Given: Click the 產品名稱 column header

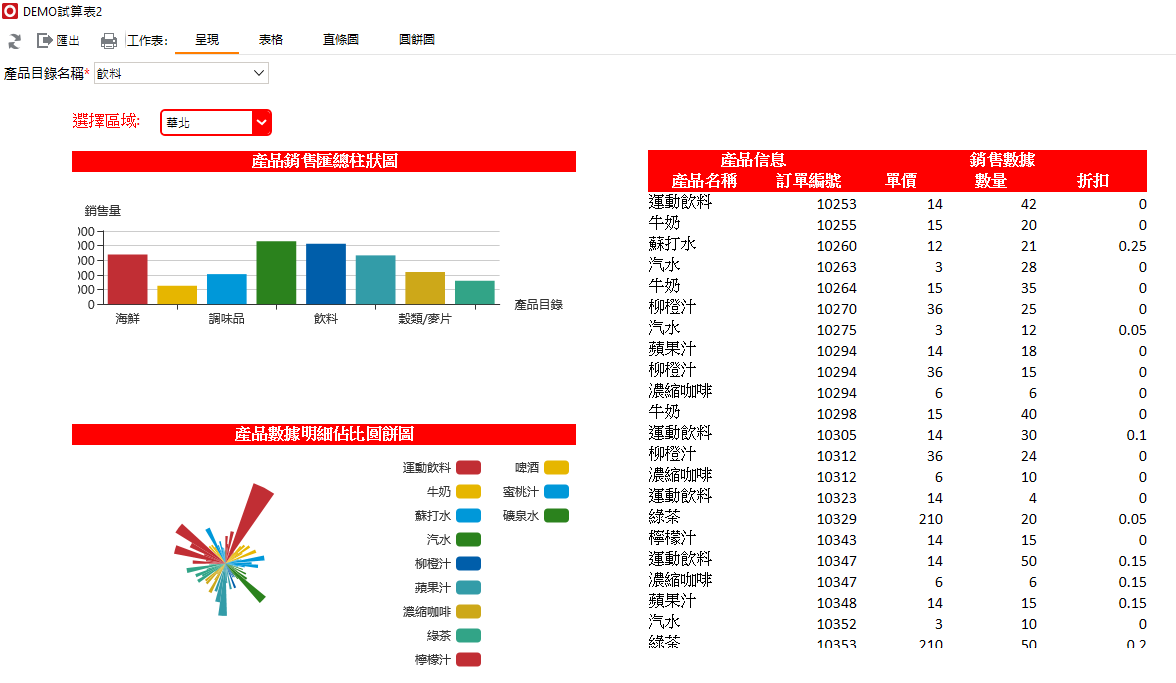Looking at the screenshot, I should coord(704,181).
